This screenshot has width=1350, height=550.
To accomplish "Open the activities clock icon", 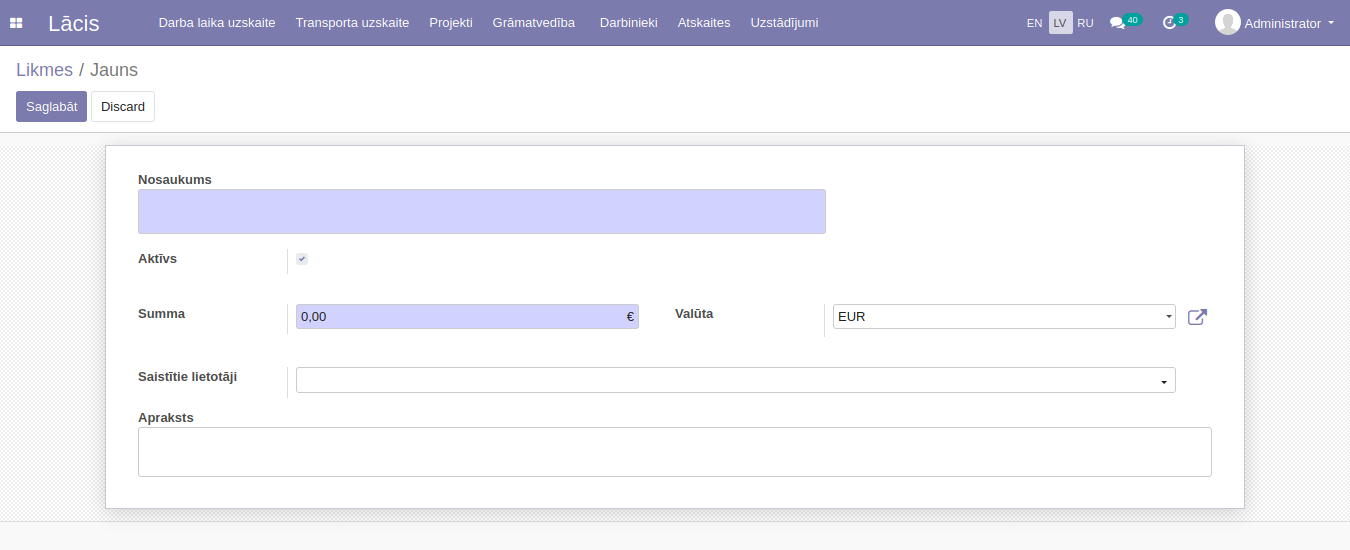I will click(1168, 23).
